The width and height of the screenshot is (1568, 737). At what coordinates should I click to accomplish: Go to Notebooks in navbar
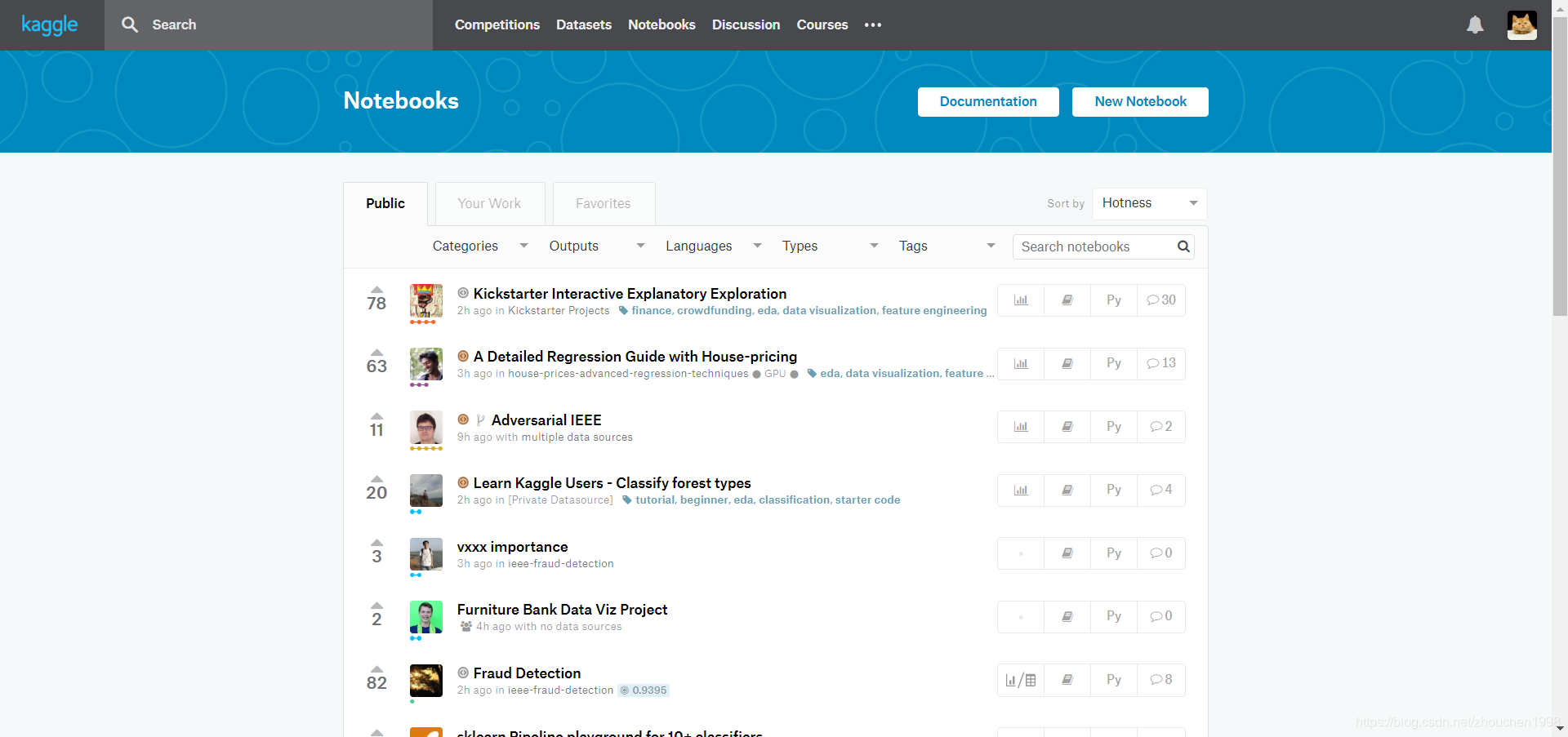point(661,24)
